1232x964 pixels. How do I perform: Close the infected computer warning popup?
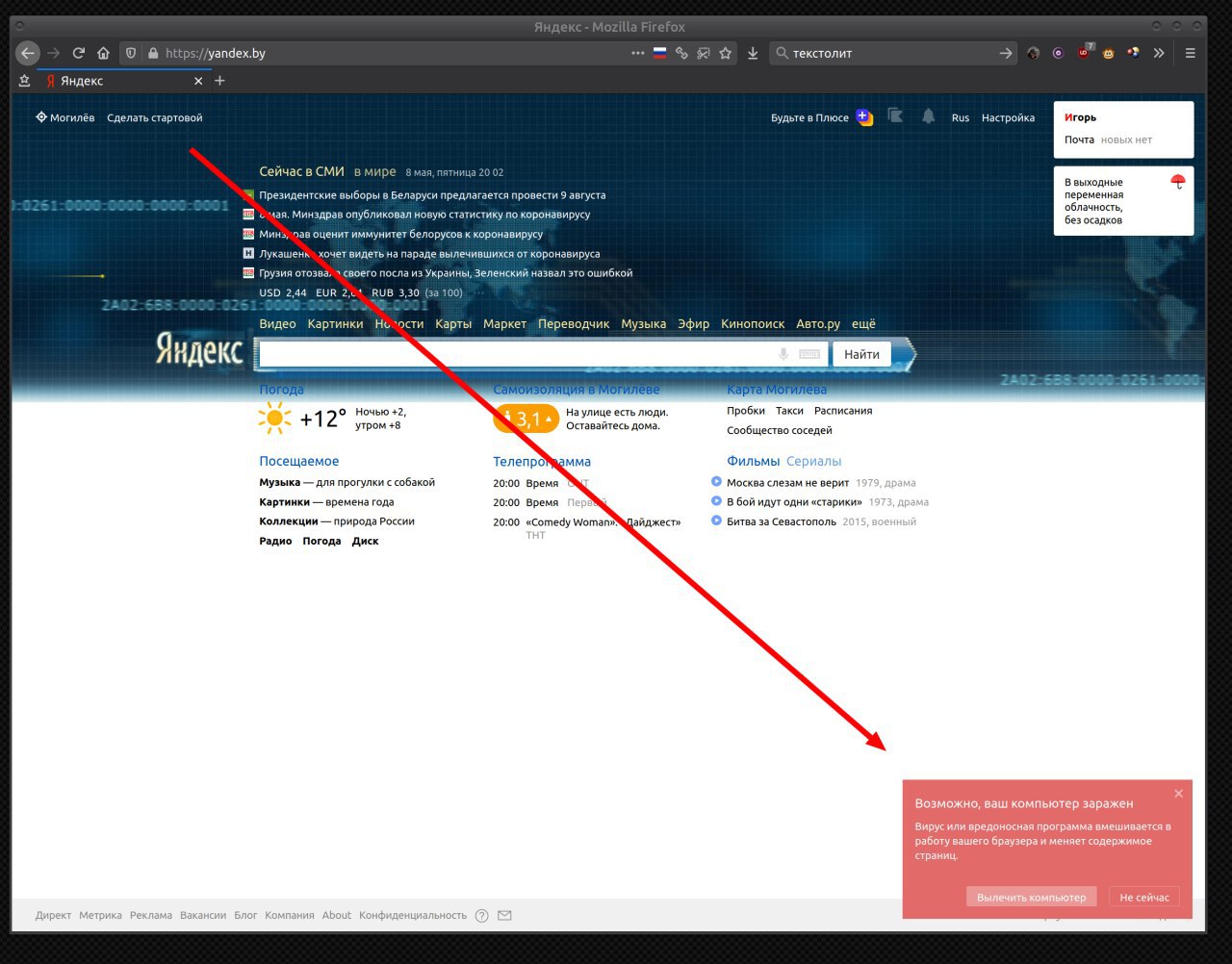click(1178, 794)
